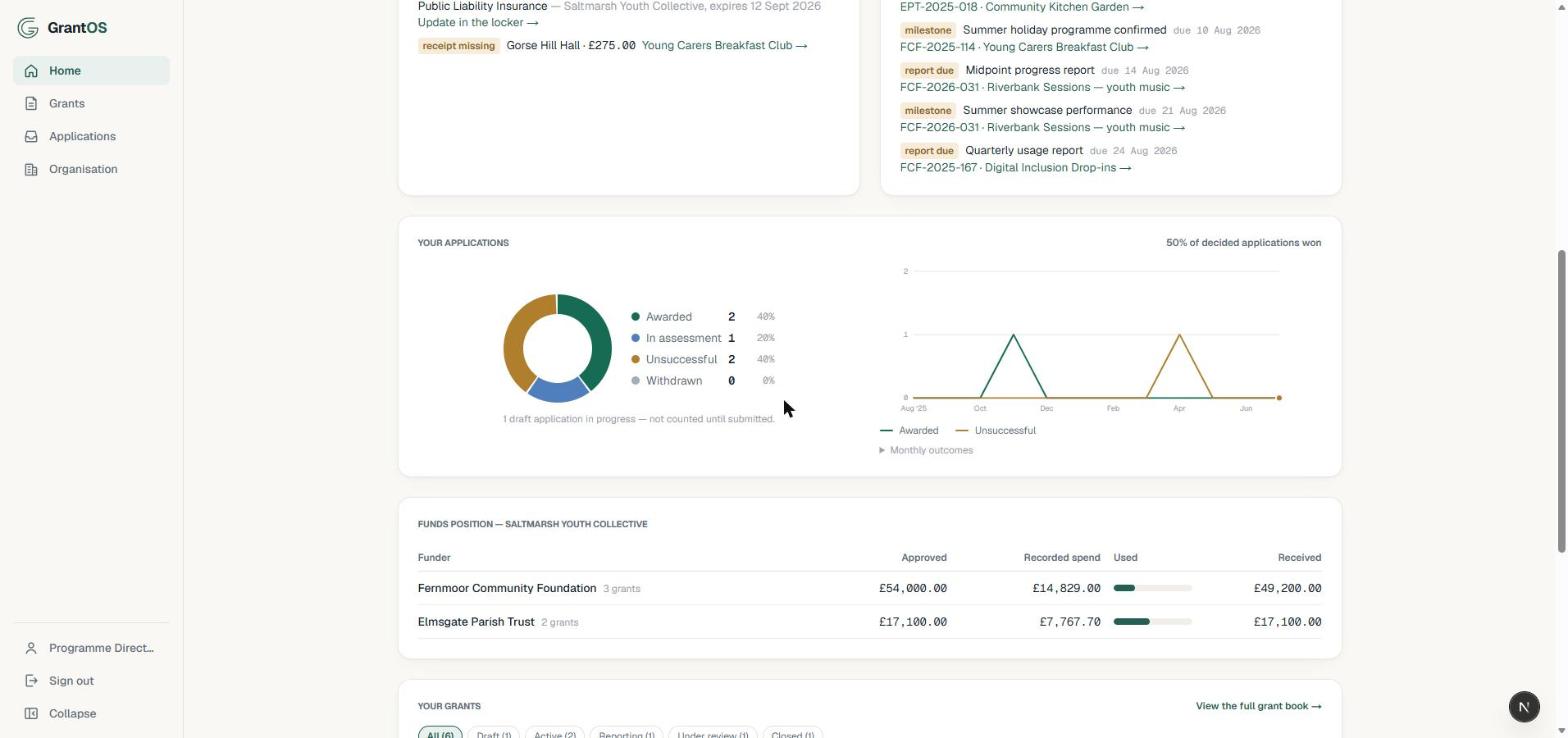Open Applications via its inbox icon
The width and height of the screenshot is (1568, 738).
[x=31, y=137]
